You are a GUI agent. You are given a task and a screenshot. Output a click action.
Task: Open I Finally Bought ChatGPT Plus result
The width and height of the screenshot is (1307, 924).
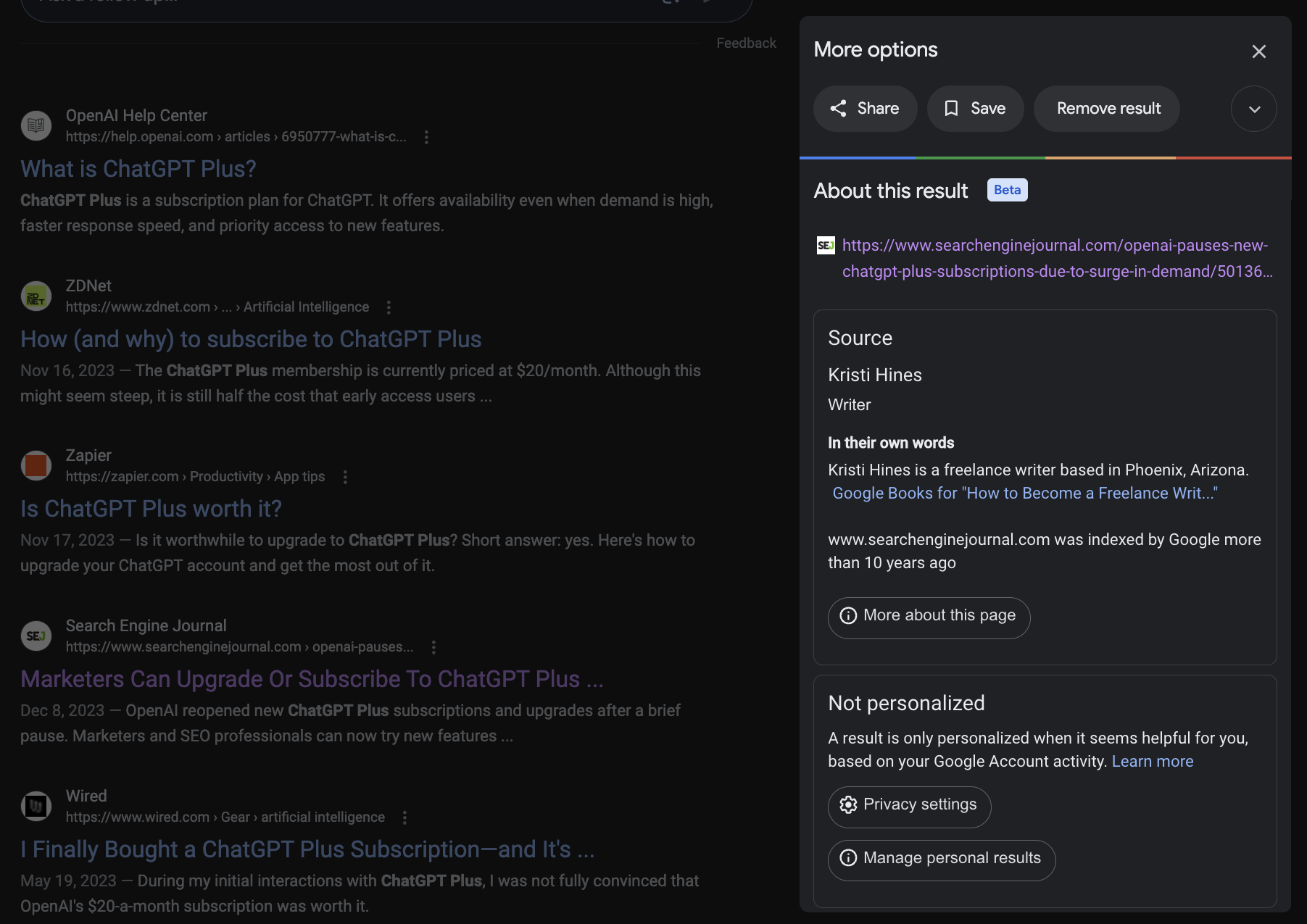(307, 849)
